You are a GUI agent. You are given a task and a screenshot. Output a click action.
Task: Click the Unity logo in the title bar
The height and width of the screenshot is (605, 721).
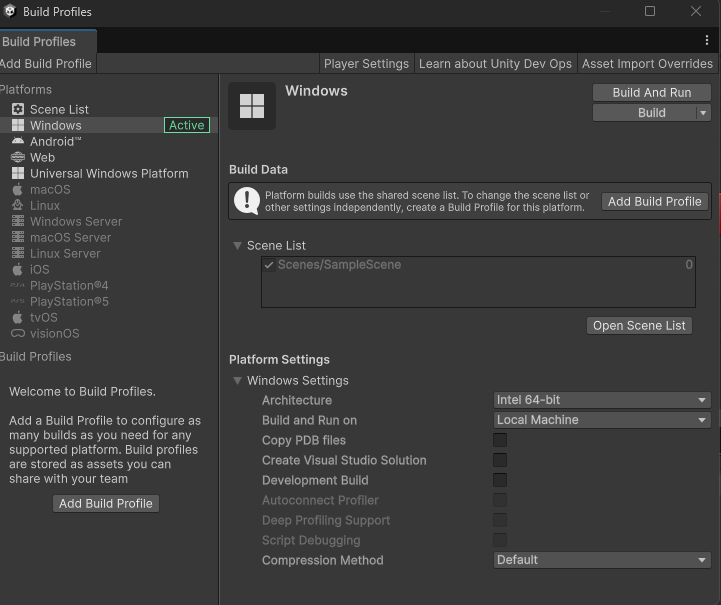(x=10, y=11)
